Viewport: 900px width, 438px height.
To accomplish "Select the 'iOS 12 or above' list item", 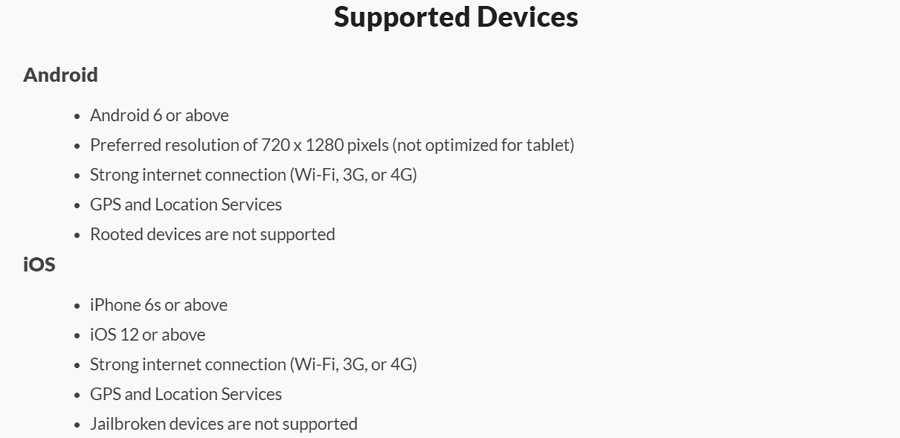I will pos(147,335).
